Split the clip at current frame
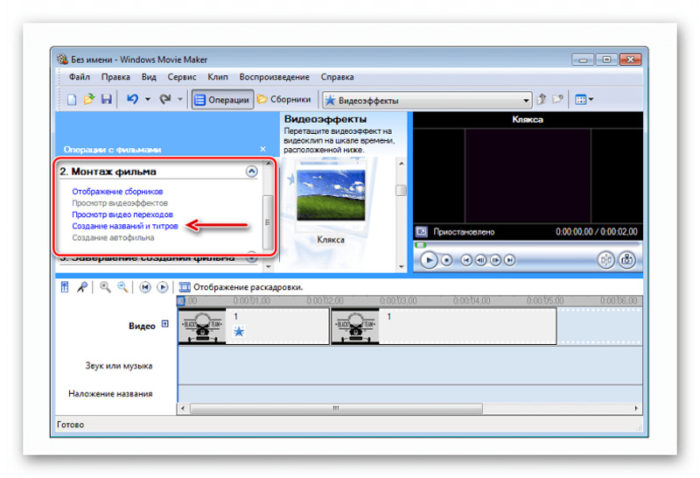 [605, 260]
